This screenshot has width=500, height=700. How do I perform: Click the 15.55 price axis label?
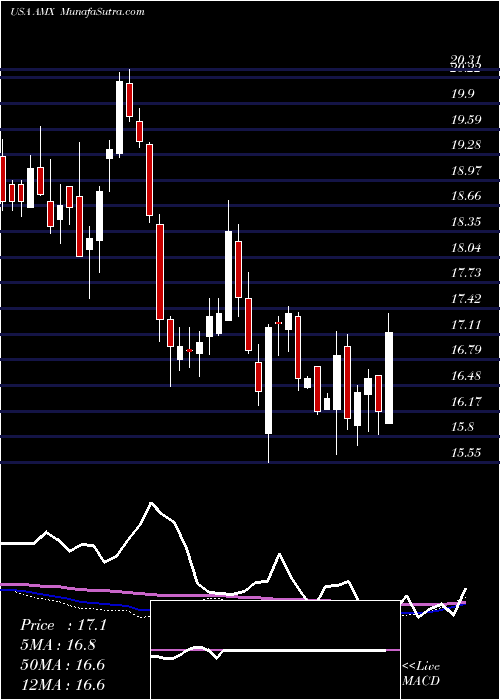tap(467, 452)
